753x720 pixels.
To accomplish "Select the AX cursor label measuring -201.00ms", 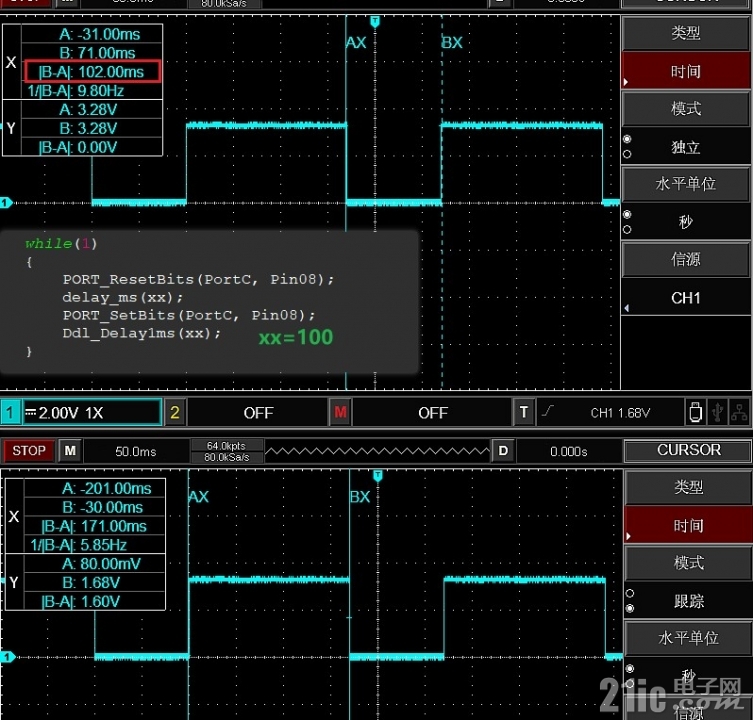I will pyautogui.click(x=199, y=497).
